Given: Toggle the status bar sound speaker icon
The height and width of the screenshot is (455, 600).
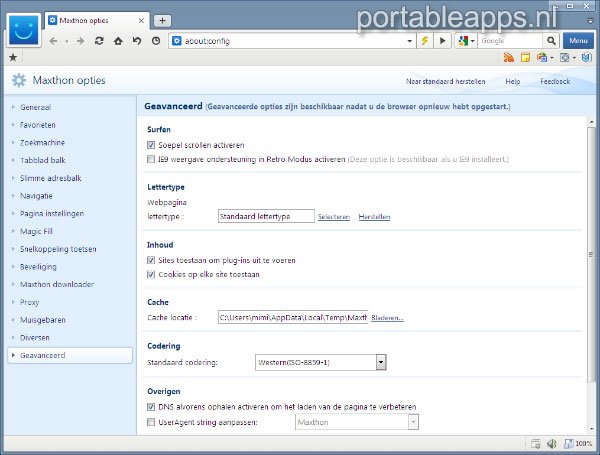Looking at the screenshot, I should [551, 444].
